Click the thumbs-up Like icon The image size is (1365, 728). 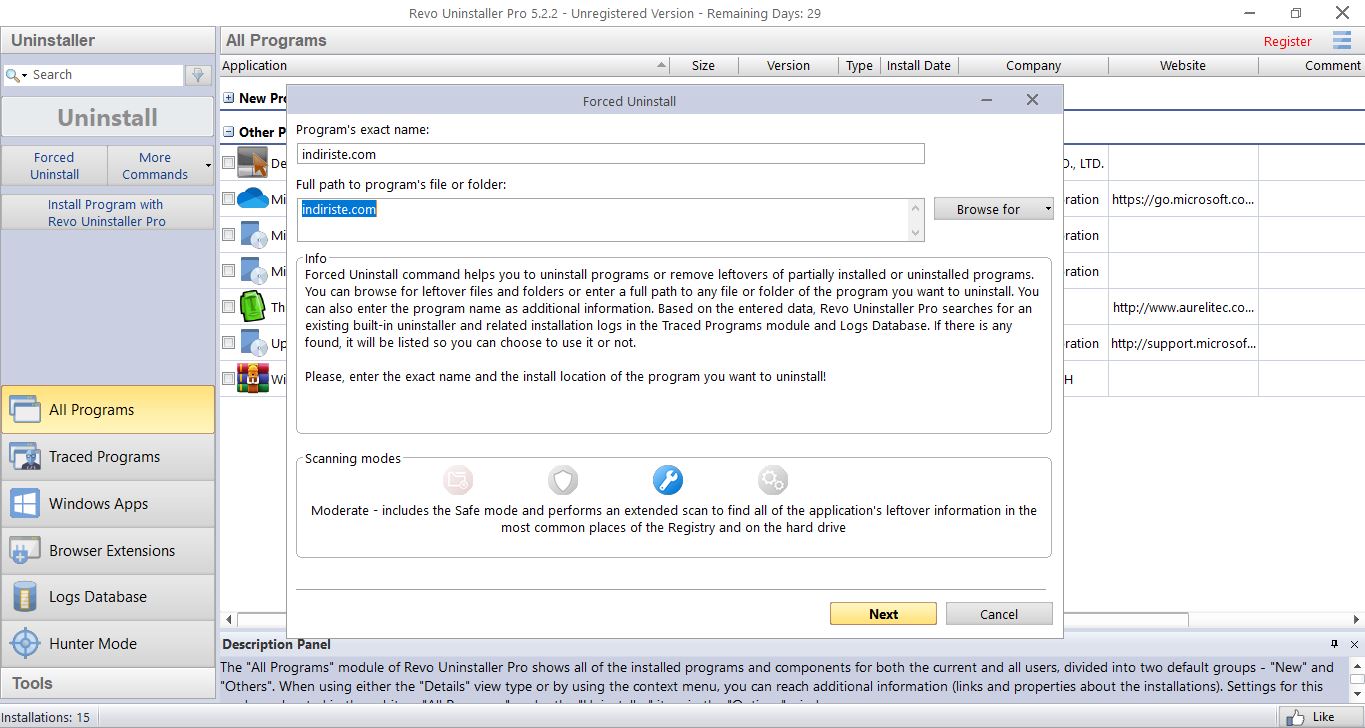click(x=1297, y=717)
